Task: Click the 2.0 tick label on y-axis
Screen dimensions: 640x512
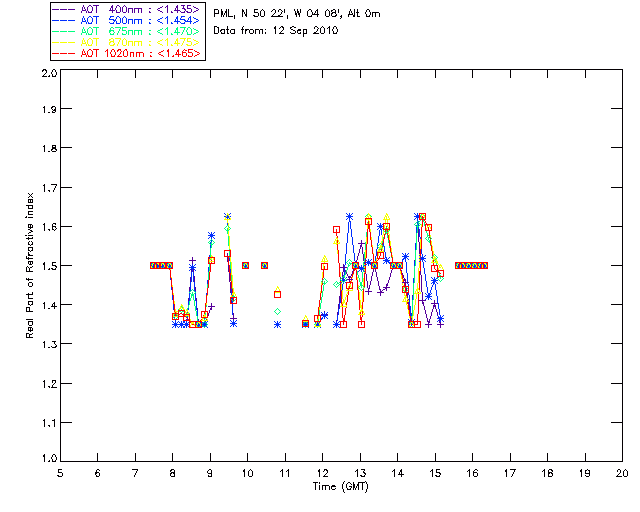Action: tap(47, 74)
